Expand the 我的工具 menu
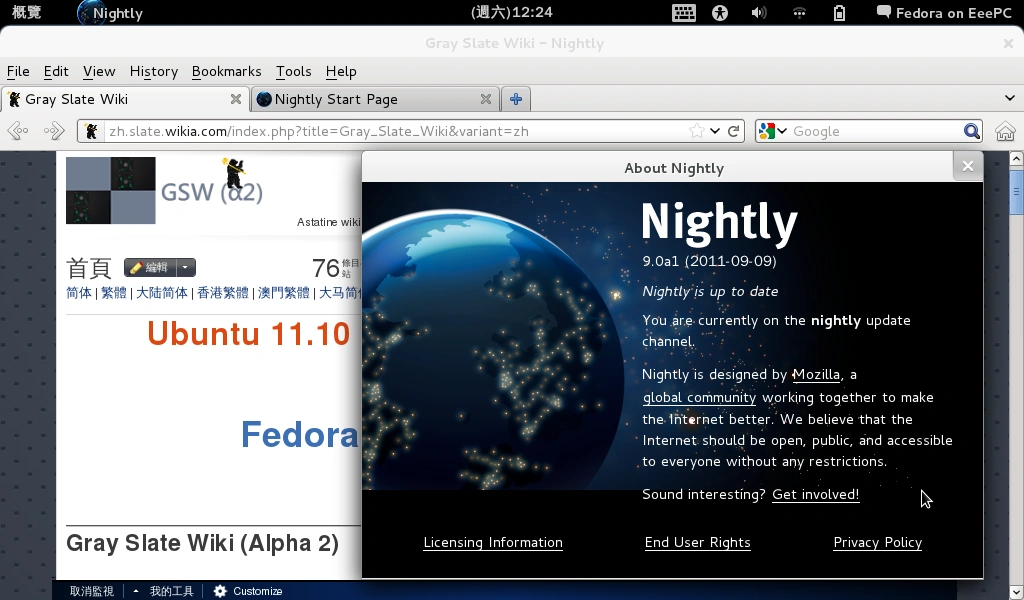 (170, 590)
